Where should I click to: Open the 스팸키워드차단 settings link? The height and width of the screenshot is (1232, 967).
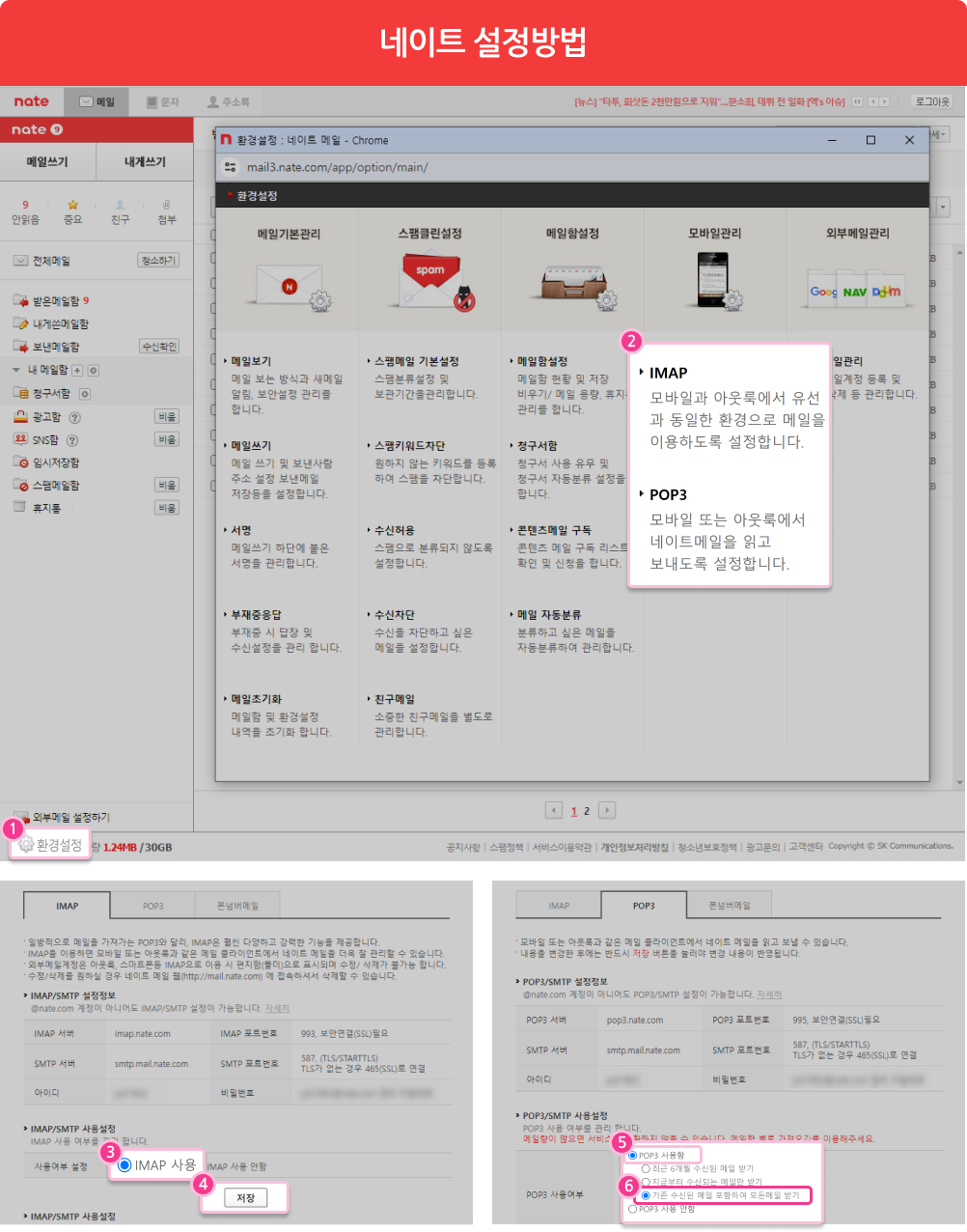pos(409,446)
